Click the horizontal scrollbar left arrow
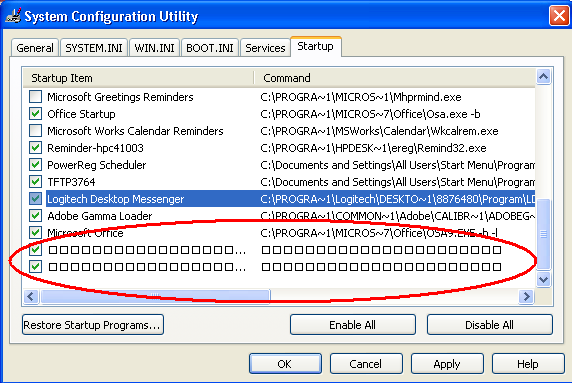572x383 pixels. (x=31, y=297)
